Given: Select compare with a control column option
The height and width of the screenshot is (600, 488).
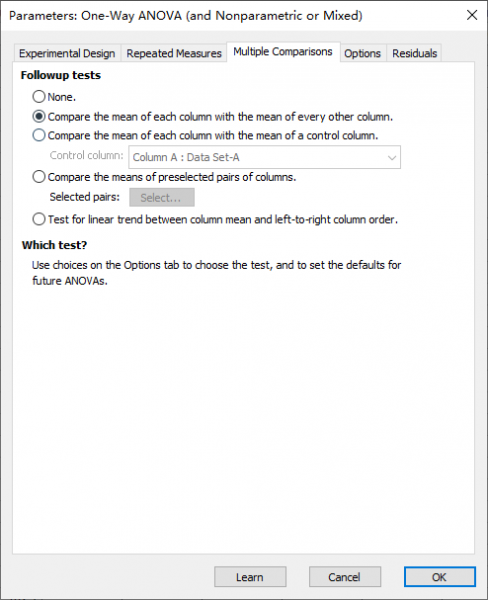Looking at the screenshot, I should point(39,135).
